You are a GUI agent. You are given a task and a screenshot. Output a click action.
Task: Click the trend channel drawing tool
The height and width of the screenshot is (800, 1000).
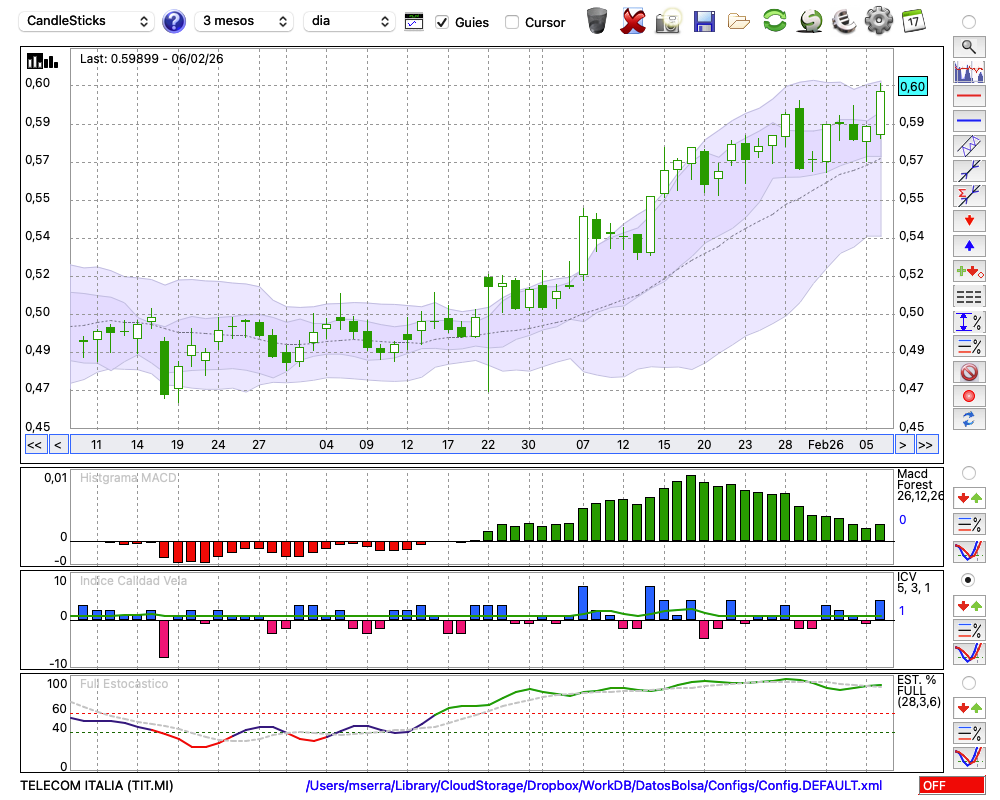point(969,145)
